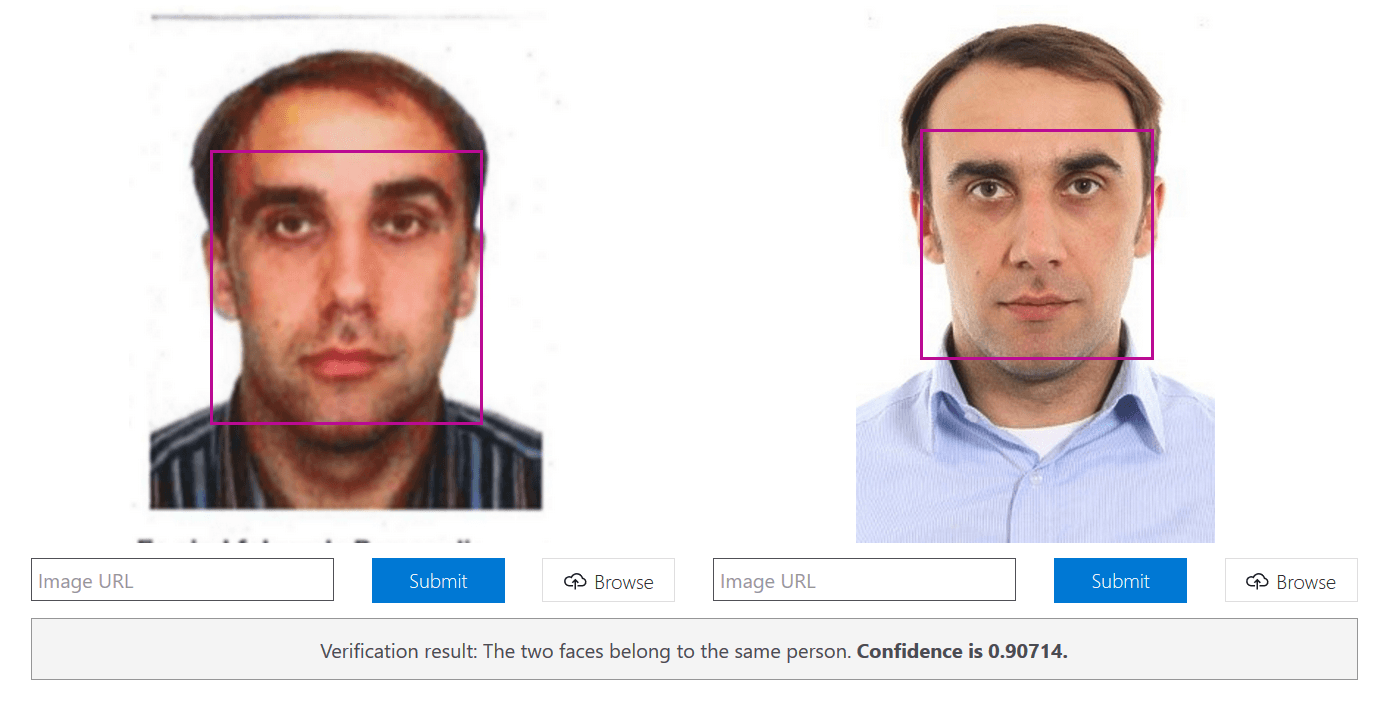Click the magenta face box on left photo
This screenshot has width=1387, height=714.
tap(346, 287)
